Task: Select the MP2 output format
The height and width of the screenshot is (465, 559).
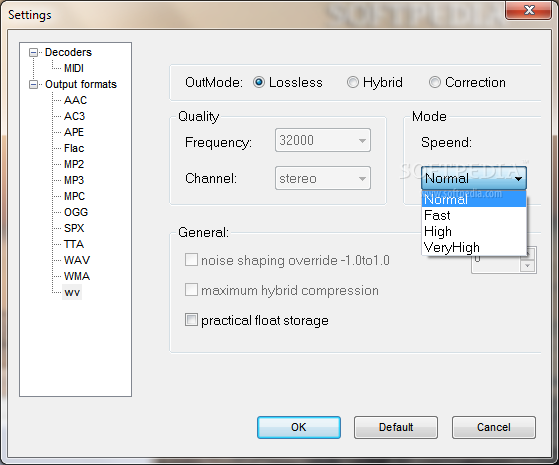Action: 74,164
